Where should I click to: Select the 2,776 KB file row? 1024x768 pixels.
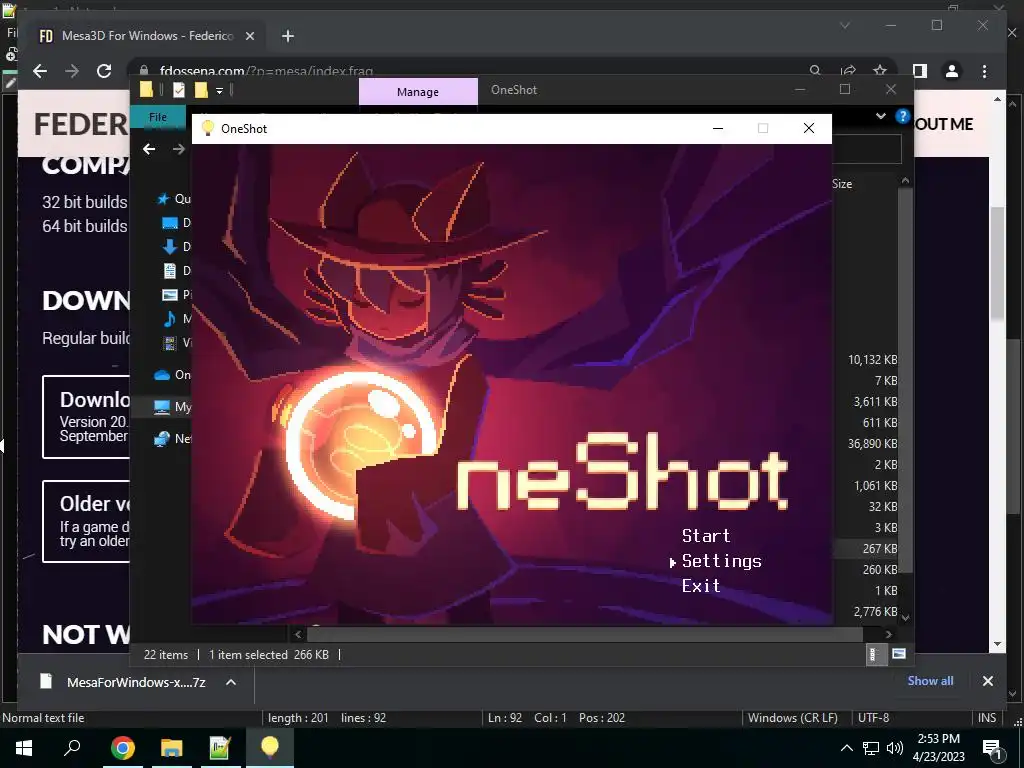875,612
